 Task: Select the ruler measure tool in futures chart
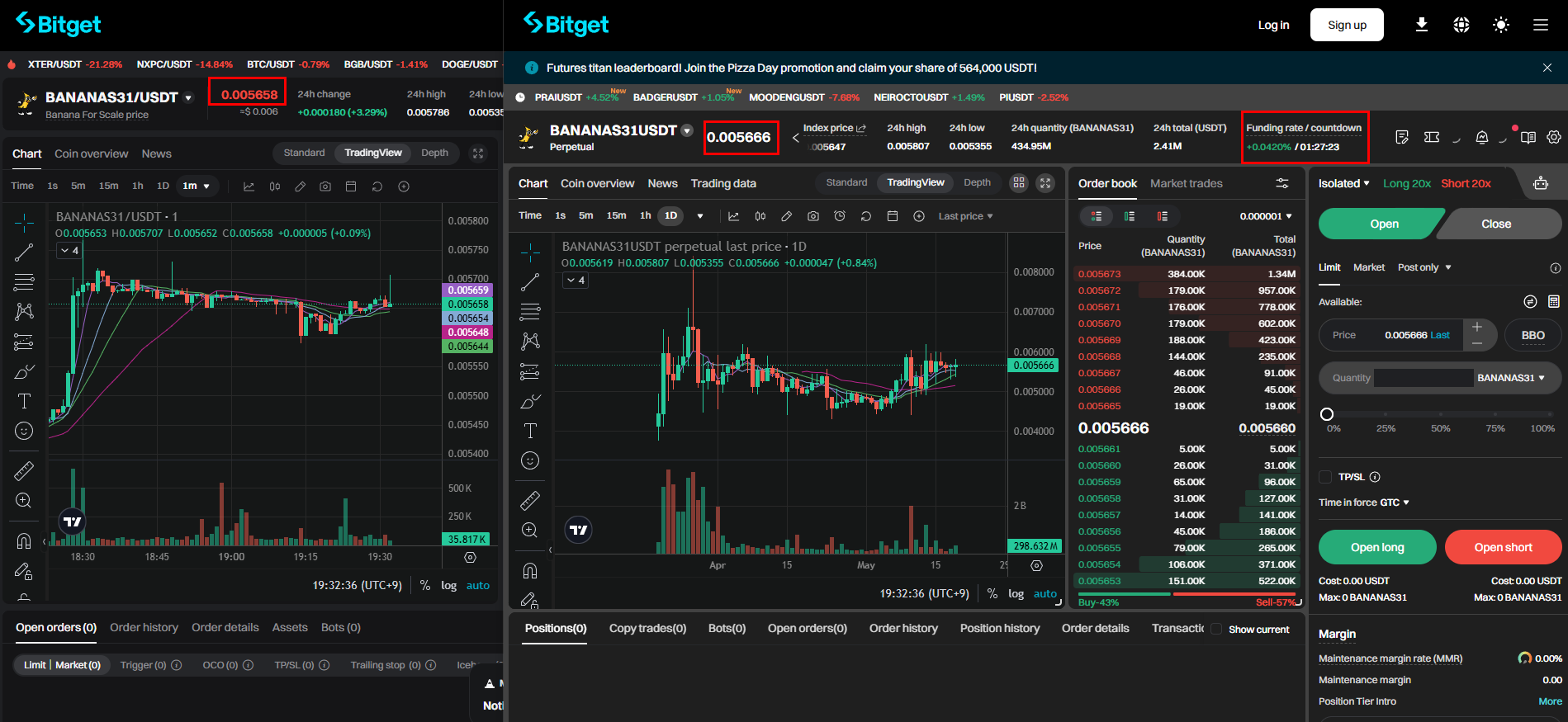coord(530,500)
